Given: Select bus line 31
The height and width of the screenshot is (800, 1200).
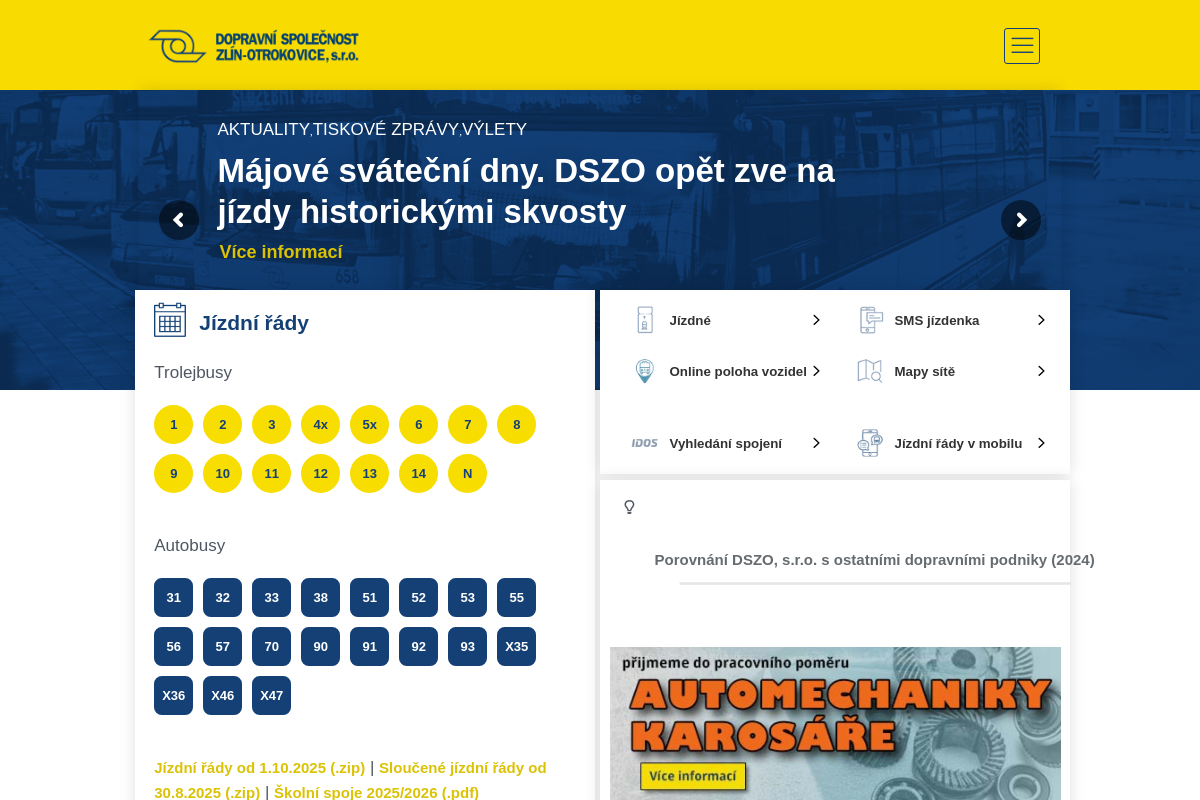Looking at the screenshot, I should pyautogui.click(x=173, y=597).
